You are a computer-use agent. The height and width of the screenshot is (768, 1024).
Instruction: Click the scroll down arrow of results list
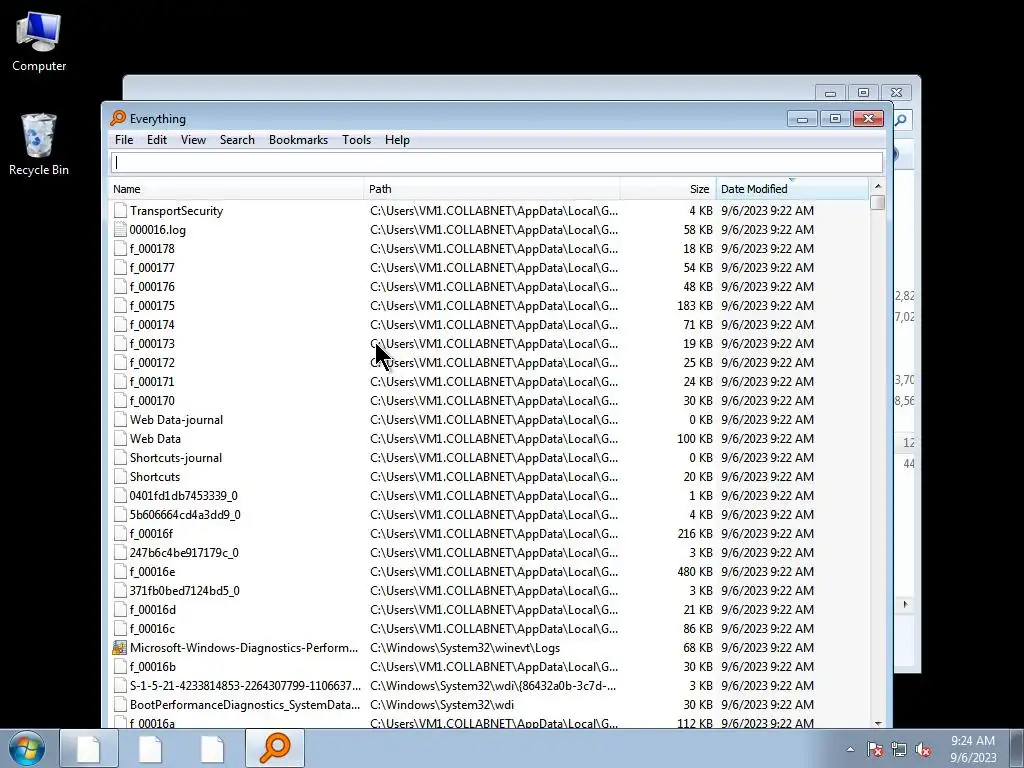(878, 722)
